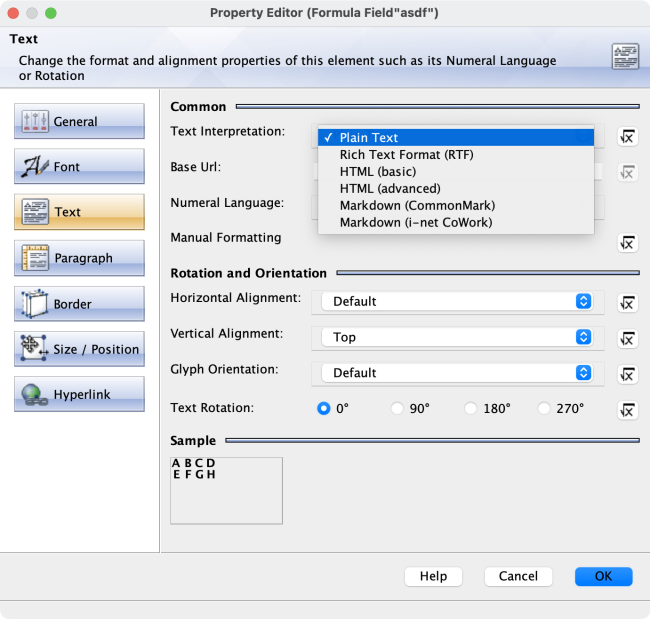Viewport: 650px width, 619px height.
Task: Select Rich Text Format (RTF) option
Action: pos(456,155)
